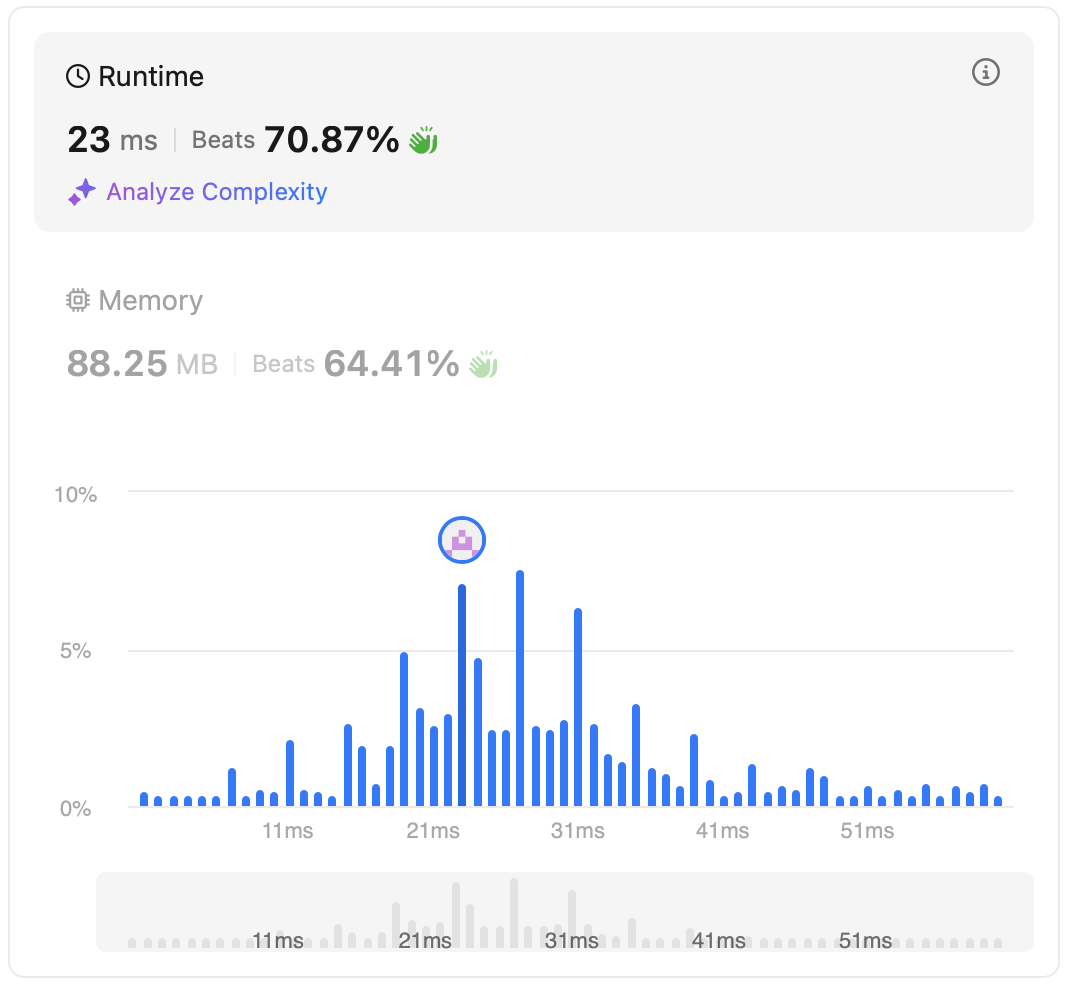Click the clock icon next to Runtime
Viewport: 1074px width, 992px height.
coord(78,77)
